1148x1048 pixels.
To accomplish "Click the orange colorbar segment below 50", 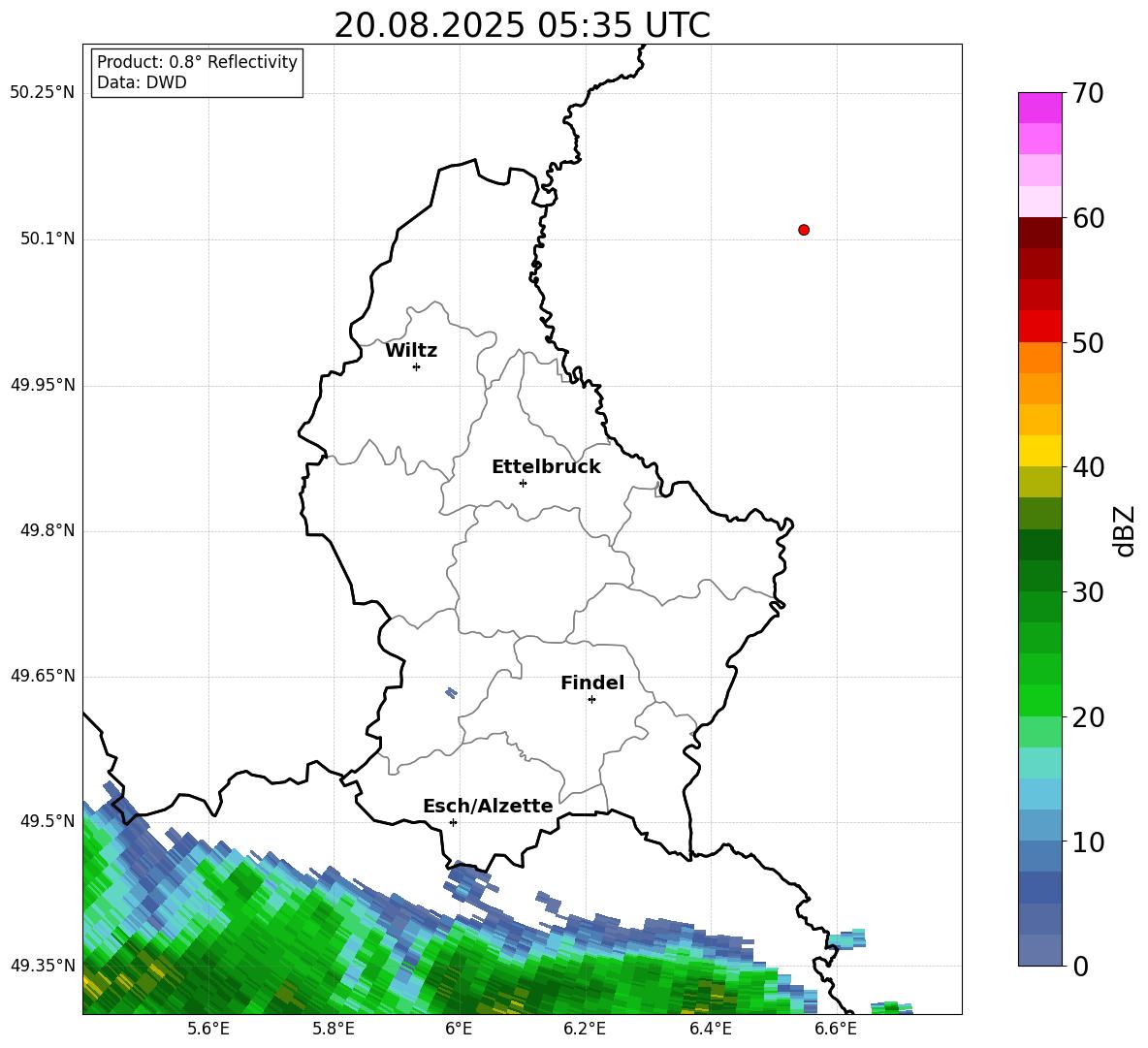I will [1040, 358].
